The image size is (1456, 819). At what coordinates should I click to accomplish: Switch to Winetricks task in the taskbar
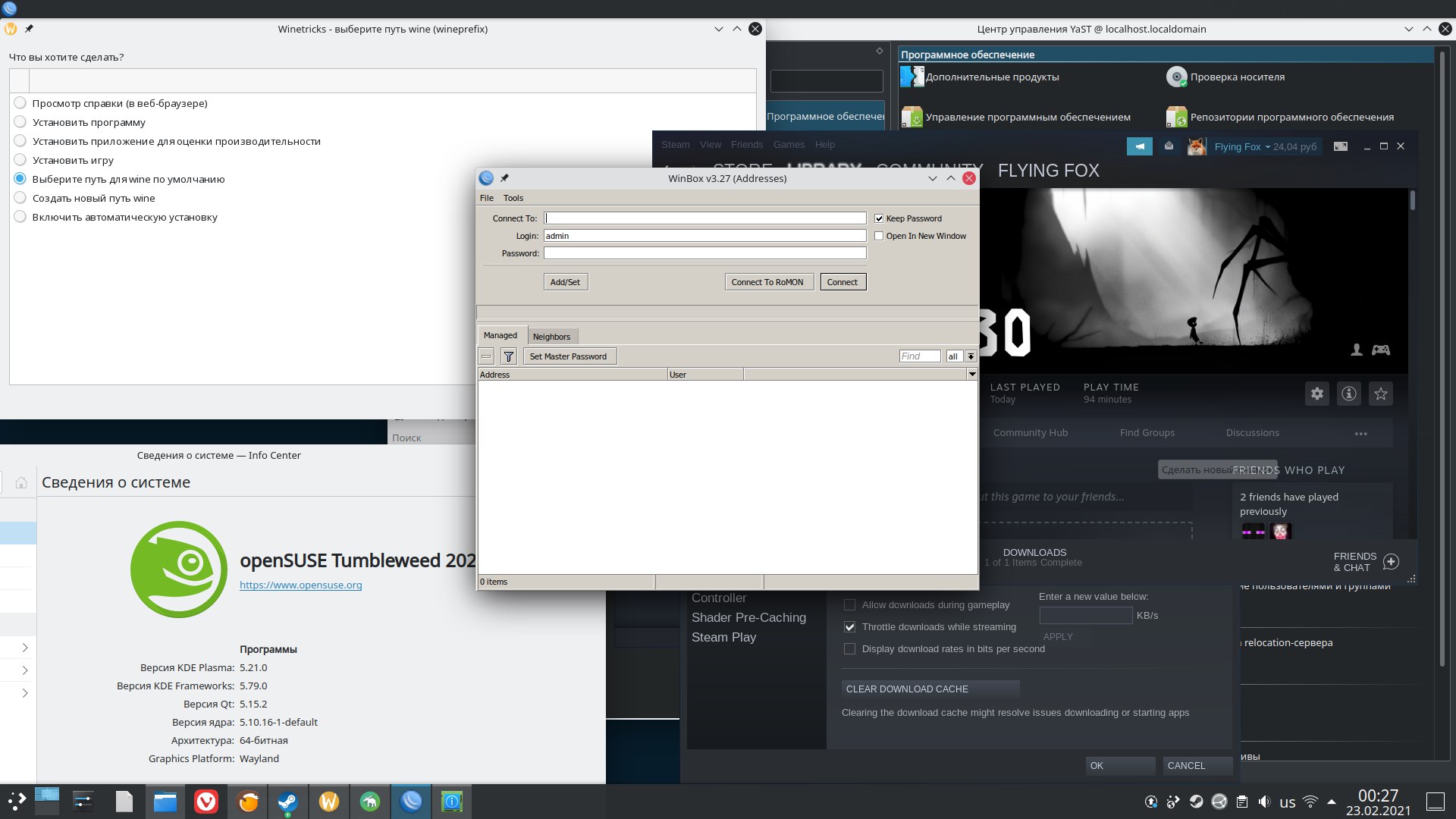pos(329,802)
